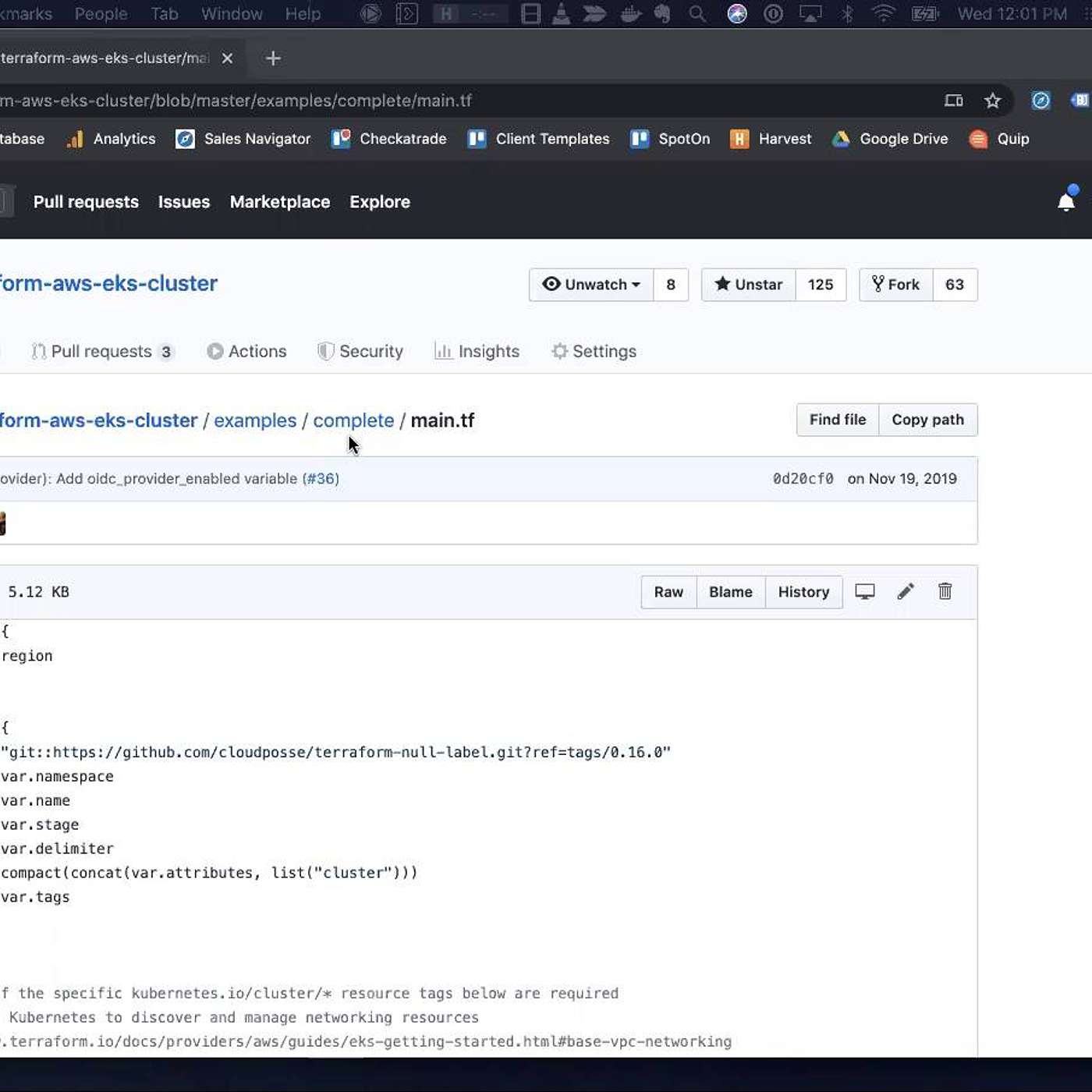The width and height of the screenshot is (1092, 1092).
Task: Open the Checkatrade bookmark
Action: pos(389,139)
